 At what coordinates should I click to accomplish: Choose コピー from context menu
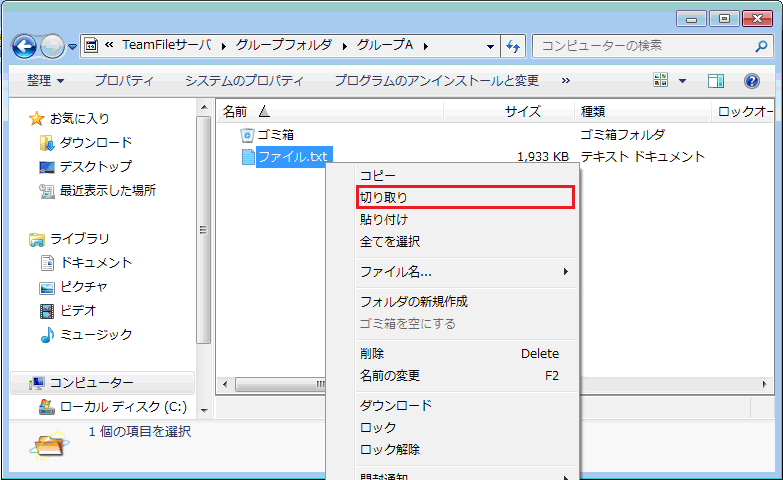pyautogui.click(x=378, y=175)
